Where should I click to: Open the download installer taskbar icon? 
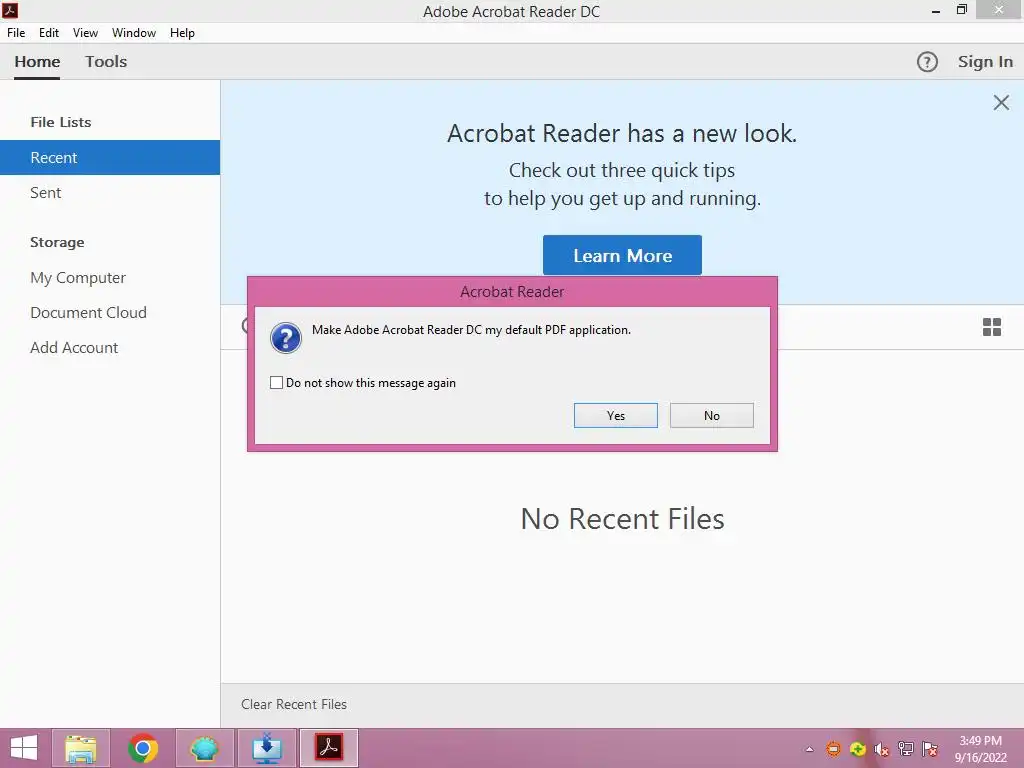(x=267, y=748)
